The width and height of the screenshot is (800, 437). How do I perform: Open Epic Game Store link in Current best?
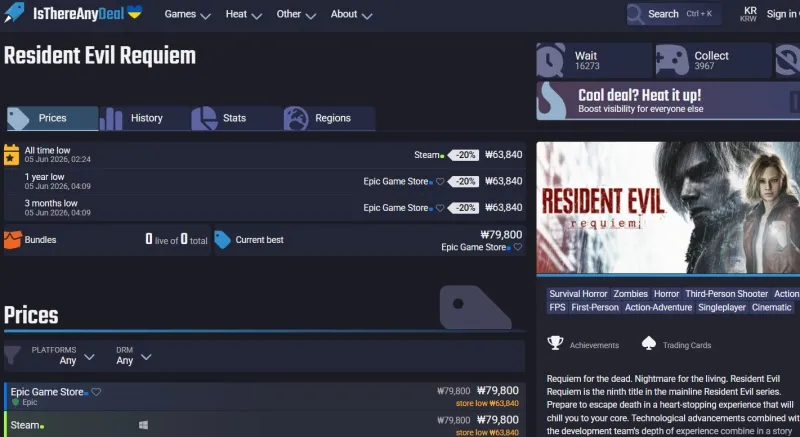473,247
